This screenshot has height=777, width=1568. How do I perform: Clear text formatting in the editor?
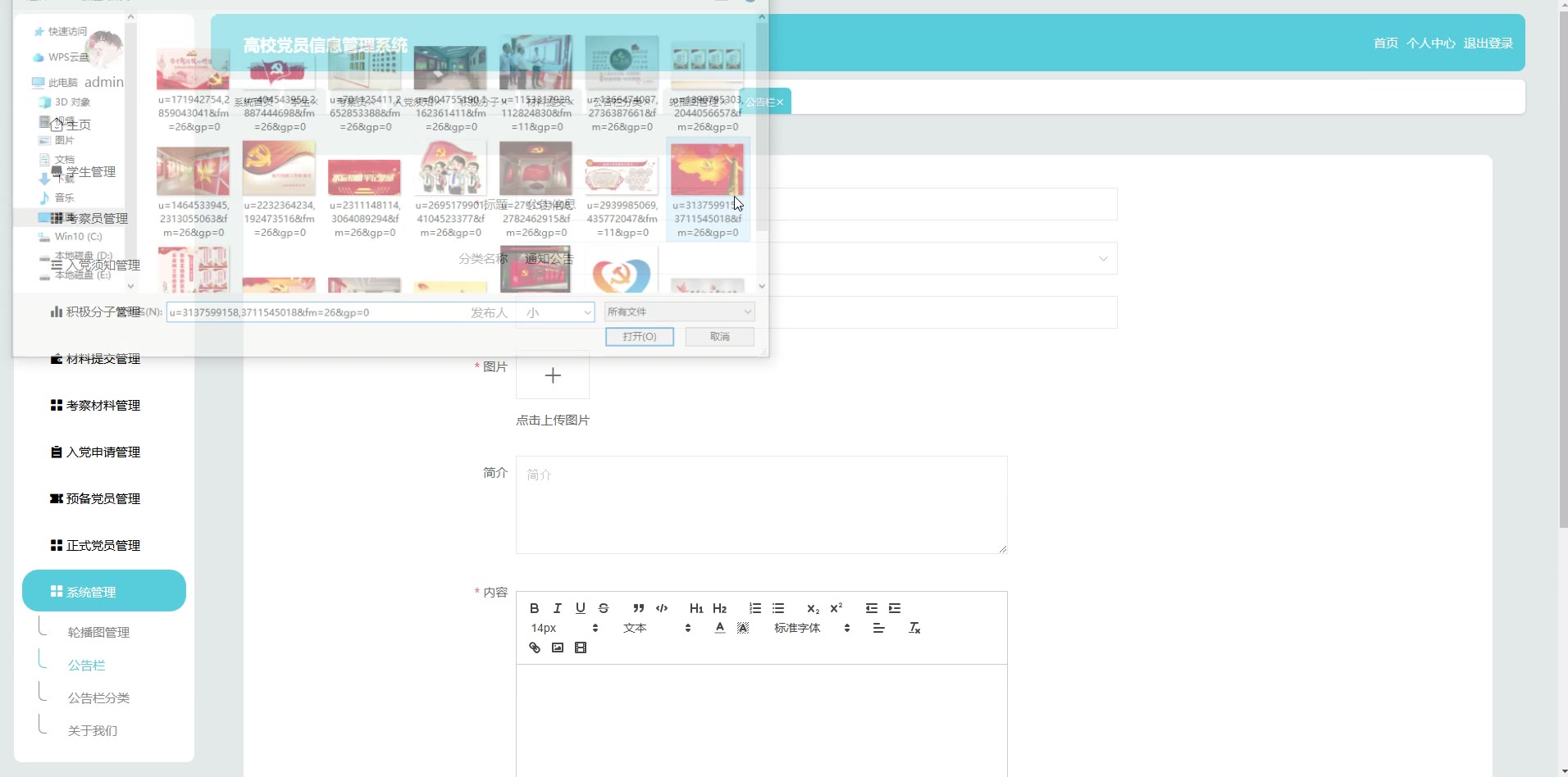[914, 628]
